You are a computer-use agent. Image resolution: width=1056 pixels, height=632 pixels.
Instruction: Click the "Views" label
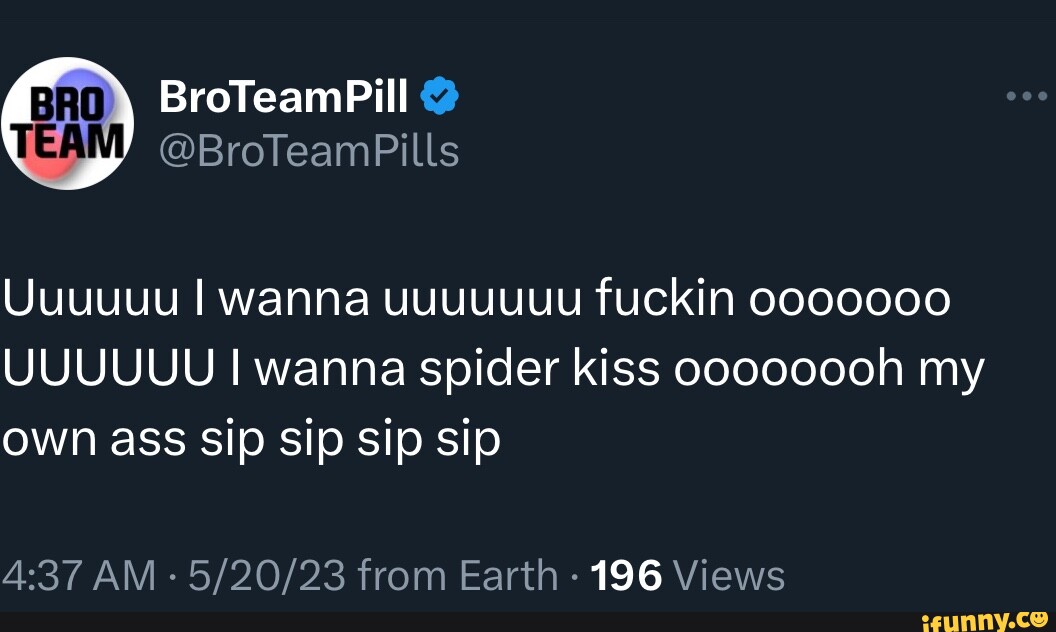[729, 576]
